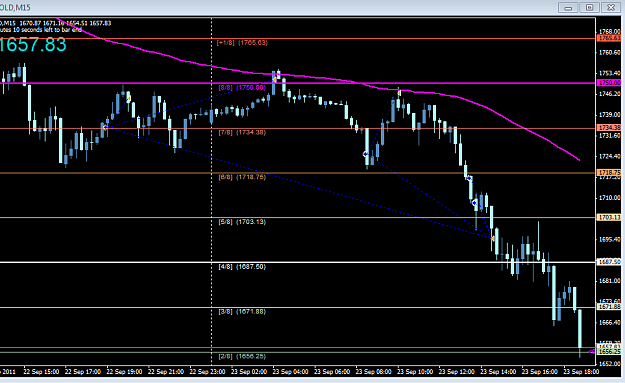Click the OHLC values 1670.87 1671.10 1654.51 1657.83
Screen dimensions: 625x383
tap(65, 23)
